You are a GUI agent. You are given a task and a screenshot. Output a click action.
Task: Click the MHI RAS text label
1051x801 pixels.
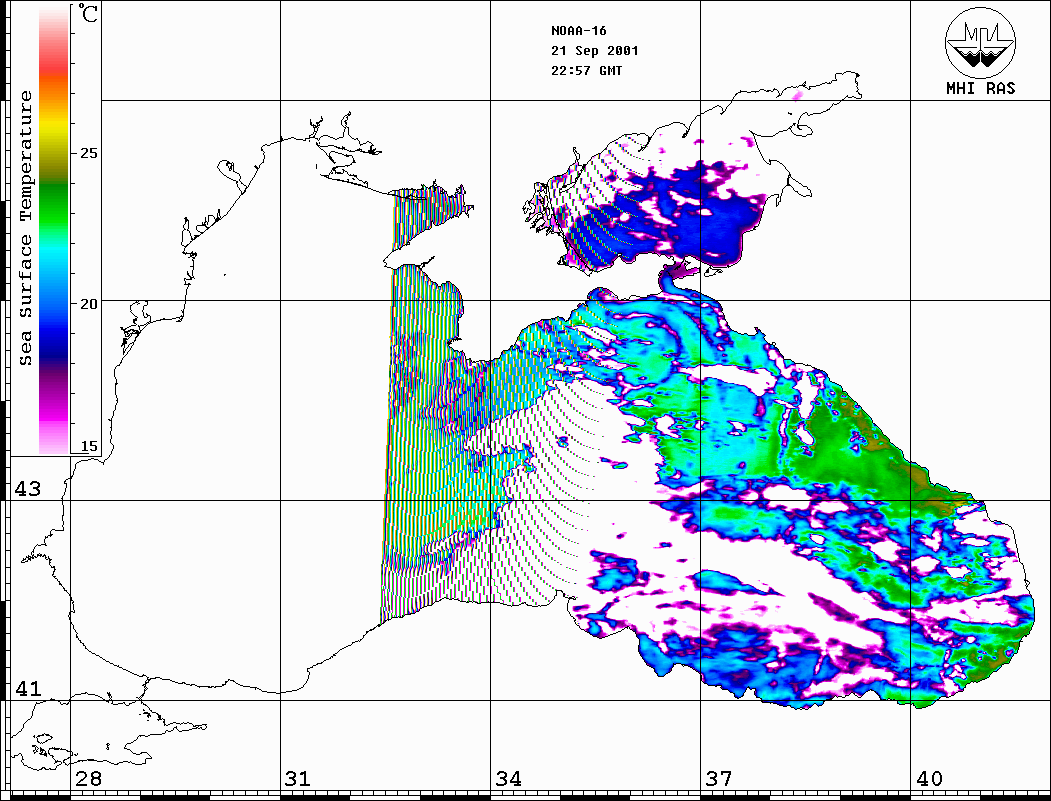pos(981,88)
